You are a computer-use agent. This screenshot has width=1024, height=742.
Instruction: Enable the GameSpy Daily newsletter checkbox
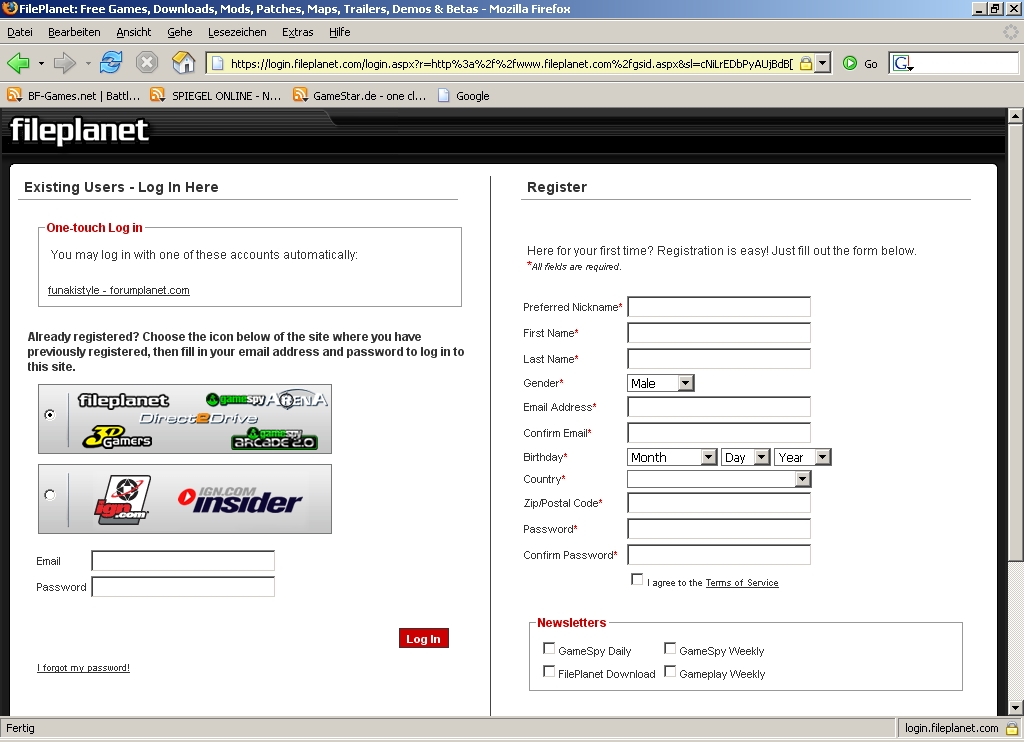[549, 649]
